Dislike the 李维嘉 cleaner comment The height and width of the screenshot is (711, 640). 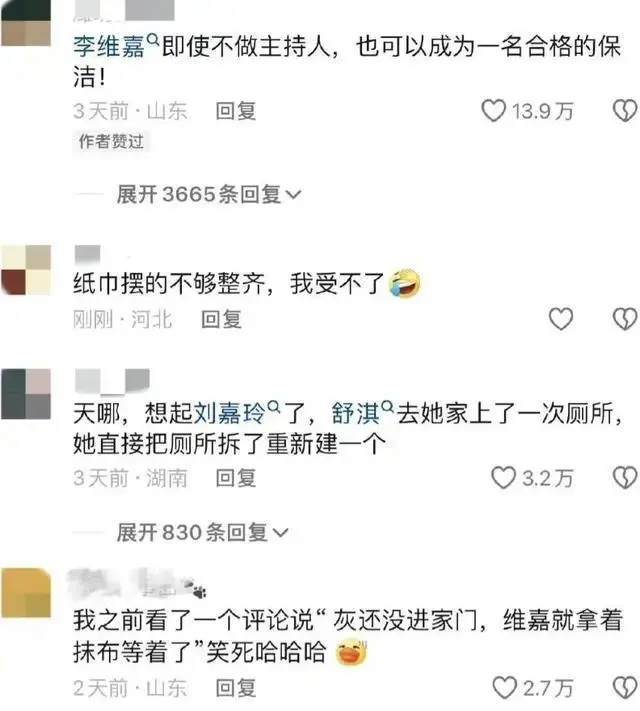coord(625,111)
